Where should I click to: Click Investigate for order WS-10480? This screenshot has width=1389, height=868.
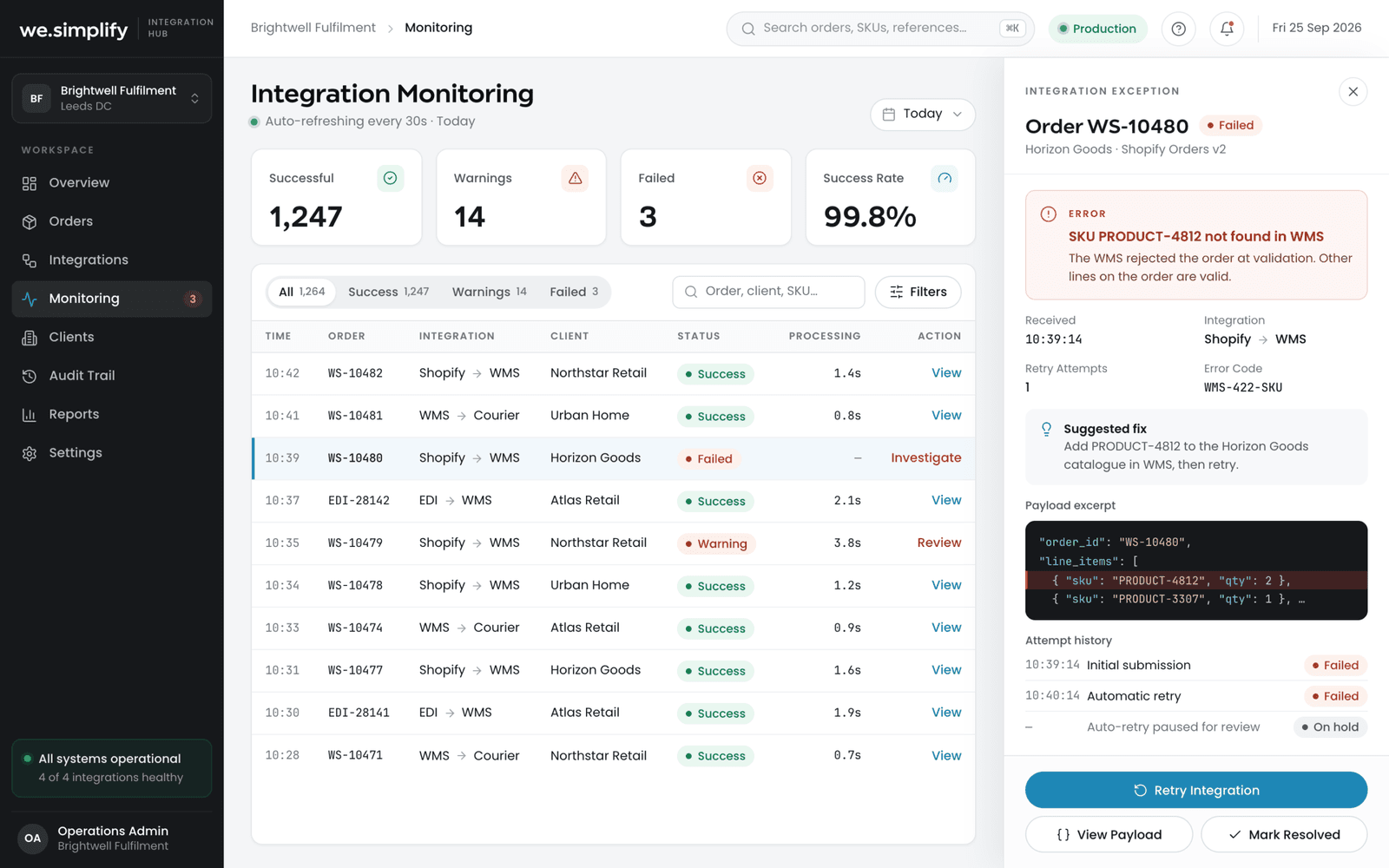click(x=925, y=457)
